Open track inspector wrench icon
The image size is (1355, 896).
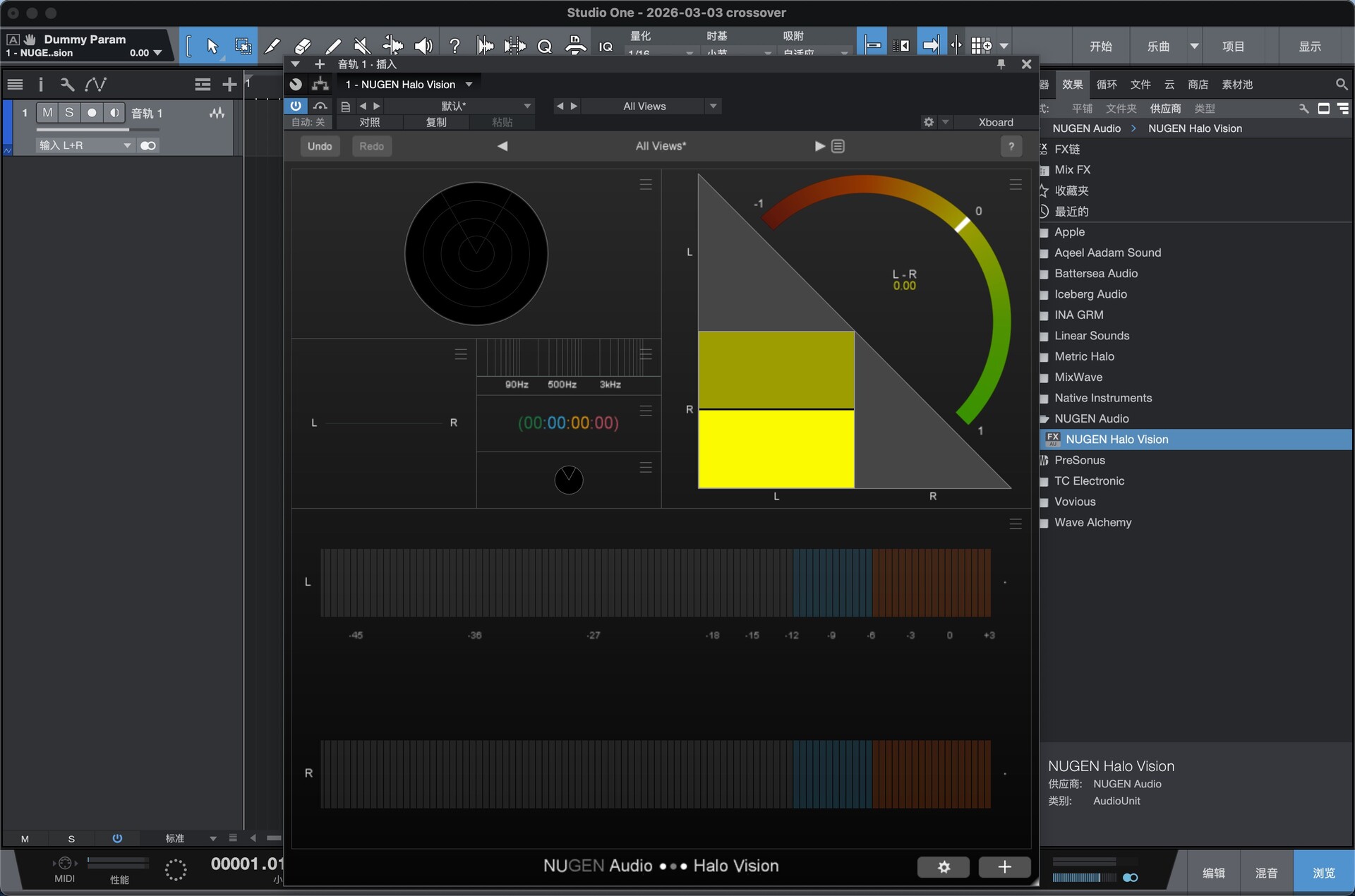point(67,85)
